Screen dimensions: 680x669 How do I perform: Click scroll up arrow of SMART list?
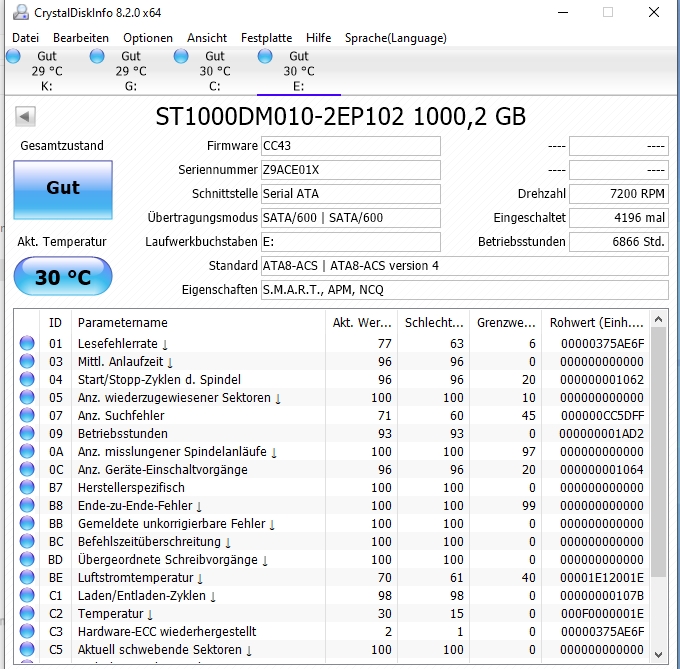[x=658, y=320]
